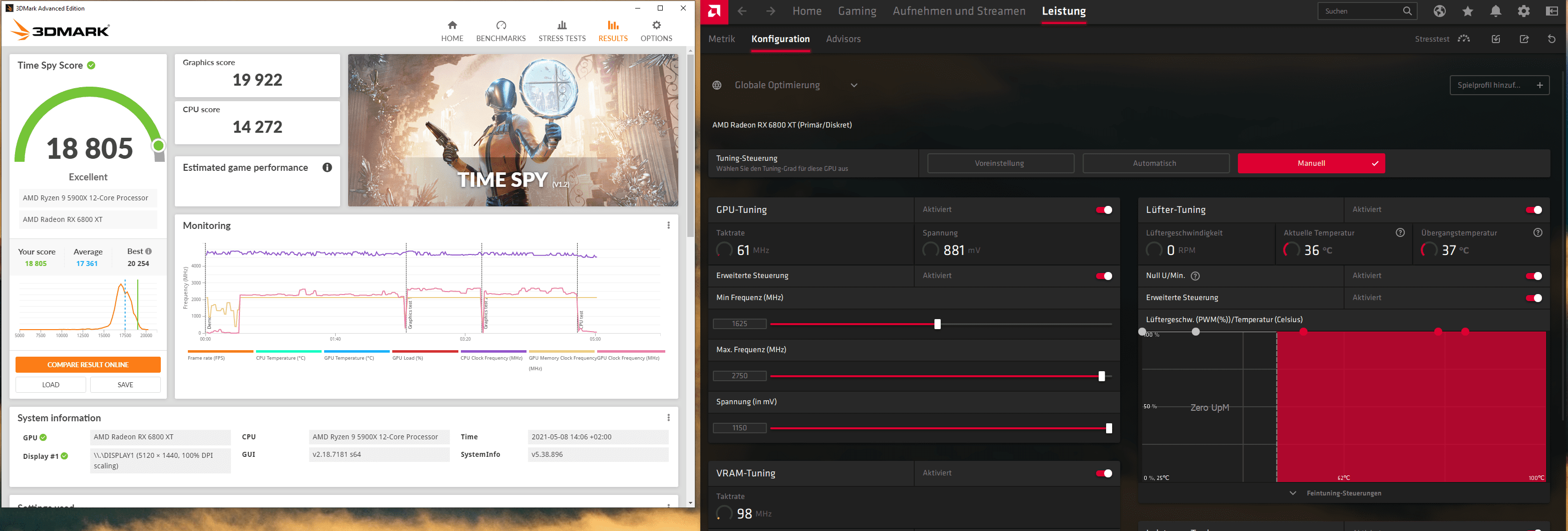Click the Null U/Min. help icon

point(1195,276)
